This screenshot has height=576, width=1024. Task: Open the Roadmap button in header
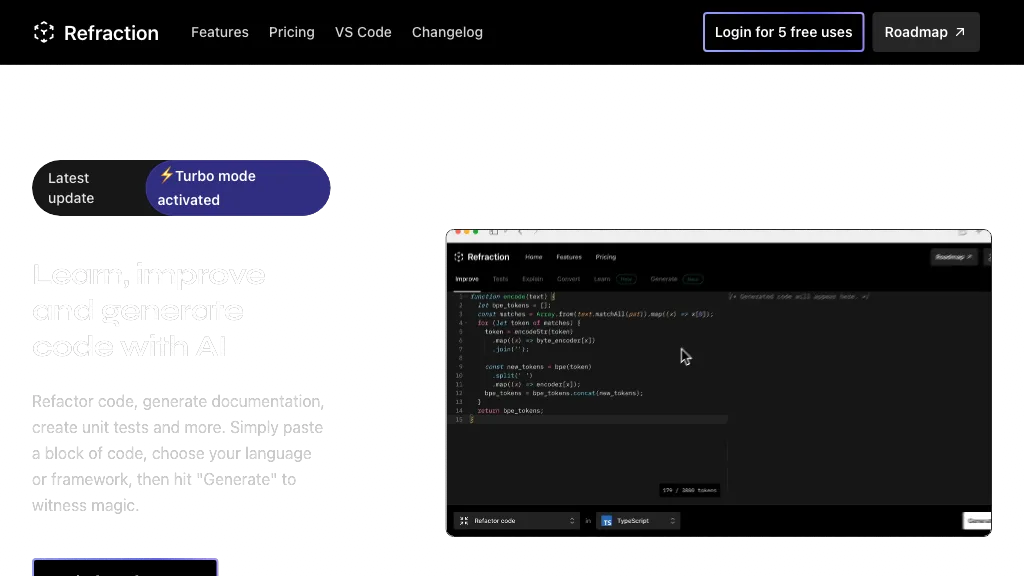click(x=925, y=32)
